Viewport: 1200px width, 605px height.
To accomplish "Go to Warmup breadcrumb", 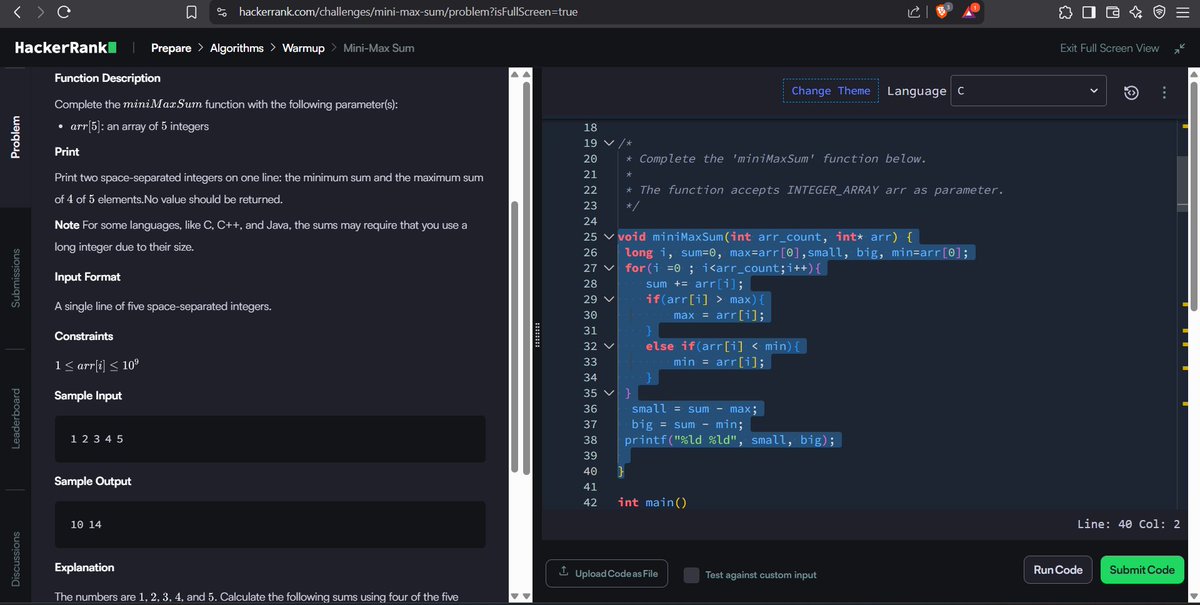I will pos(303,48).
